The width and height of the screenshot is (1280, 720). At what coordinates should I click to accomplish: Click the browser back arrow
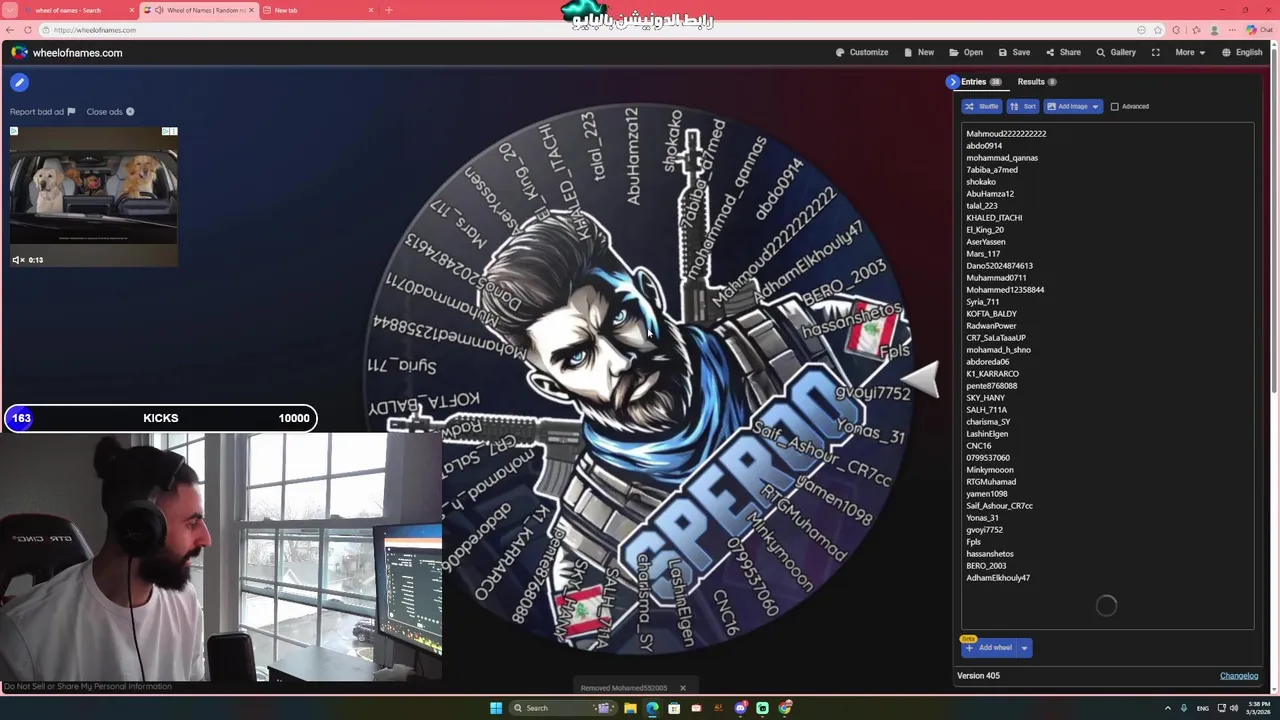(11, 30)
